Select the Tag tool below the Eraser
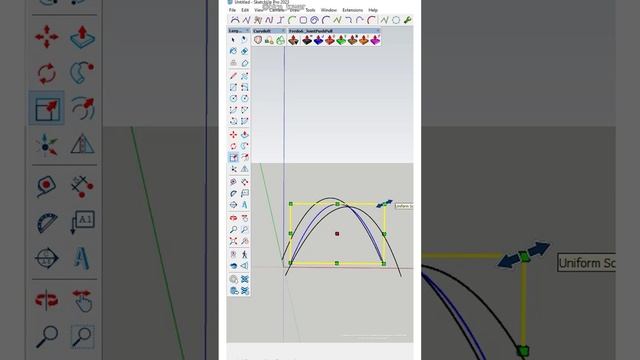This screenshot has height=360, width=640. (x=244, y=63)
